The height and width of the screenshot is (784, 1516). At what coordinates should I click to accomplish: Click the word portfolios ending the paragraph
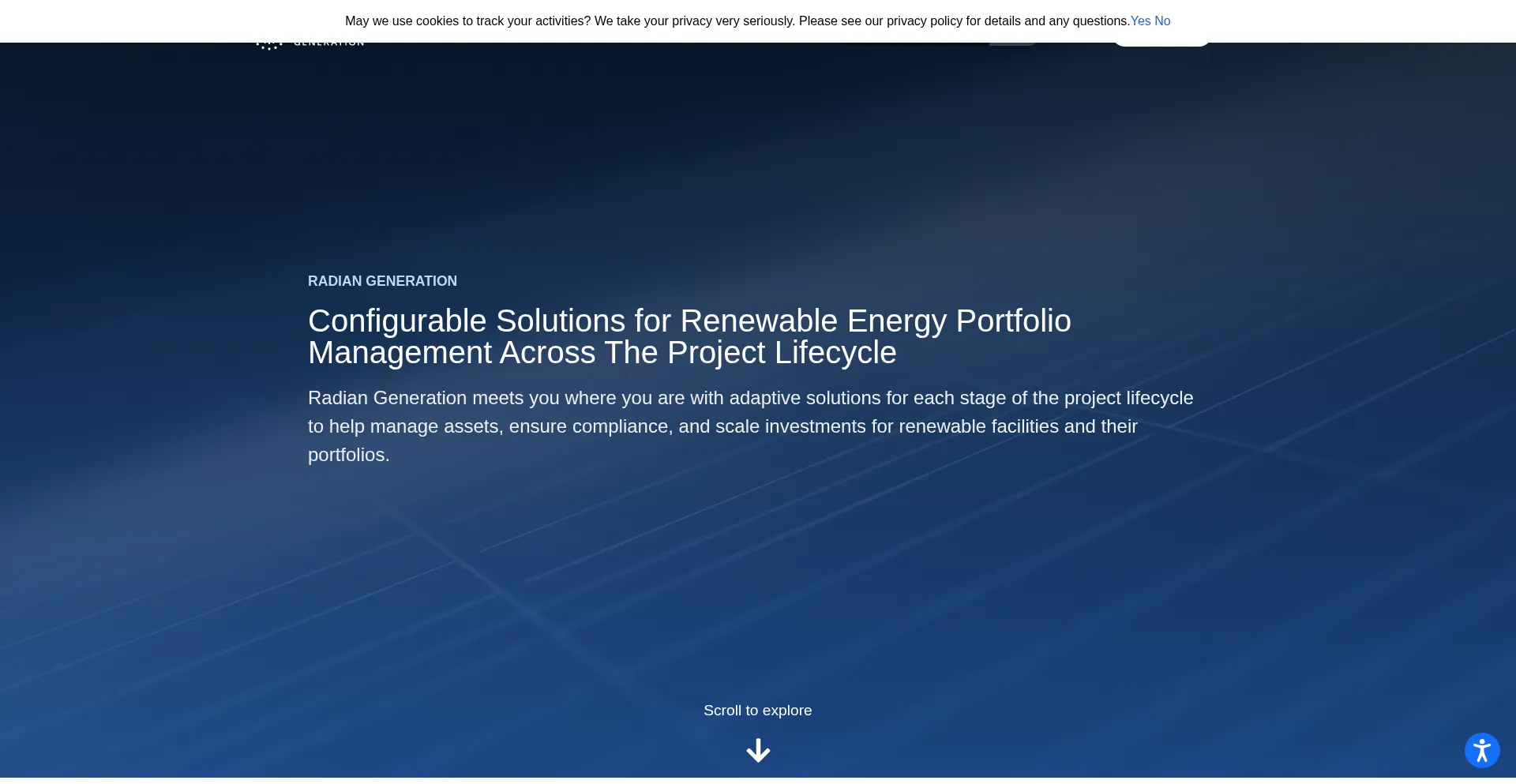point(348,455)
